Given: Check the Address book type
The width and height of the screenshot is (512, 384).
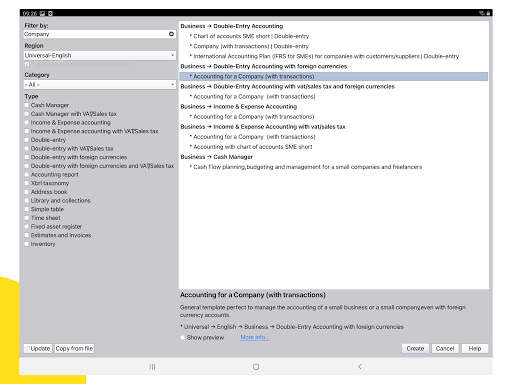Looking at the screenshot, I should [x=27, y=192].
